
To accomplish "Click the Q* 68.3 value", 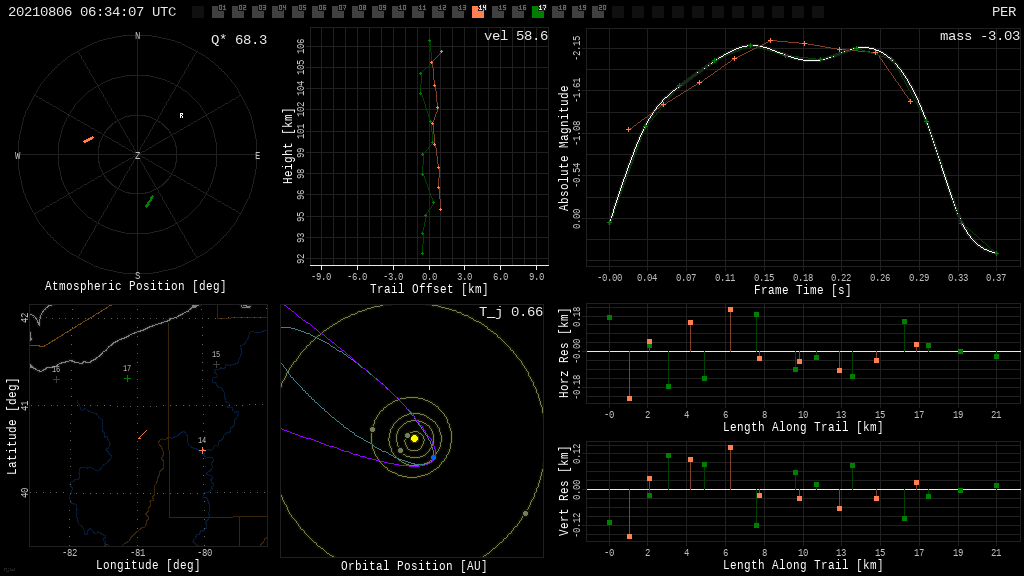I will pos(238,40).
